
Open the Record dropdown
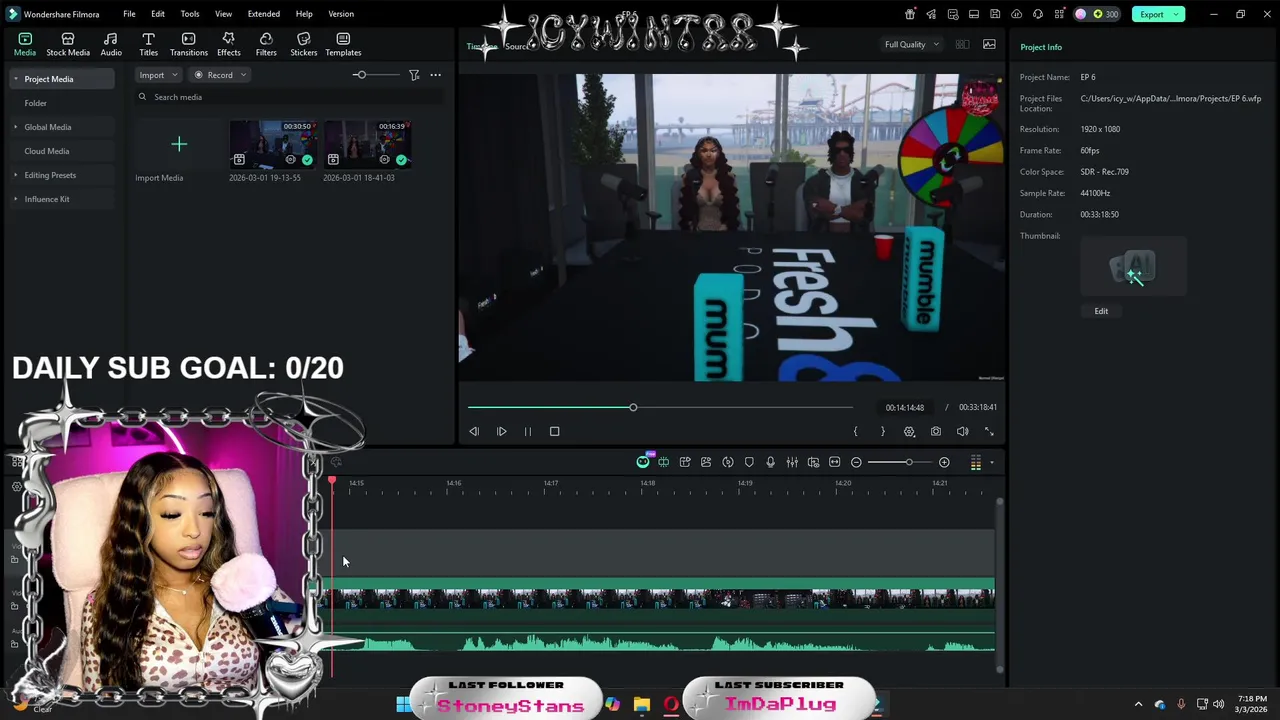pos(219,75)
